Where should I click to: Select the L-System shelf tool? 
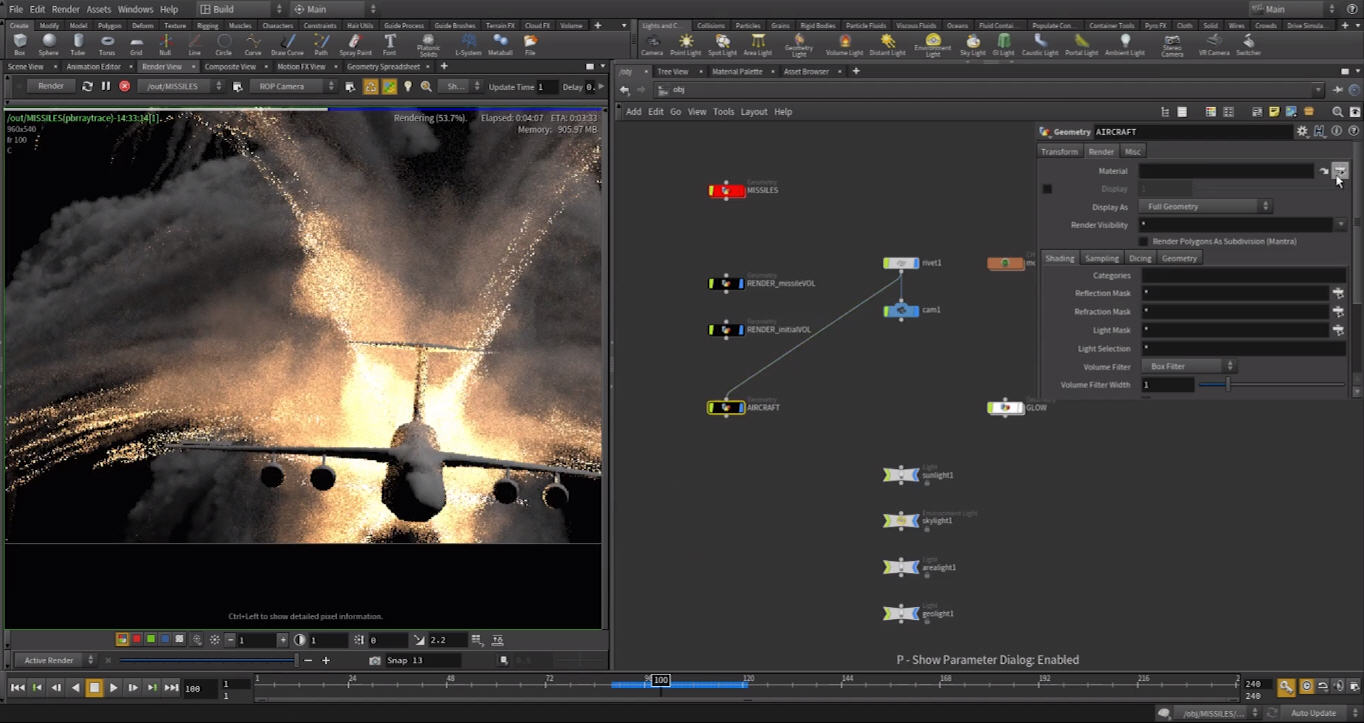pyautogui.click(x=468, y=44)
